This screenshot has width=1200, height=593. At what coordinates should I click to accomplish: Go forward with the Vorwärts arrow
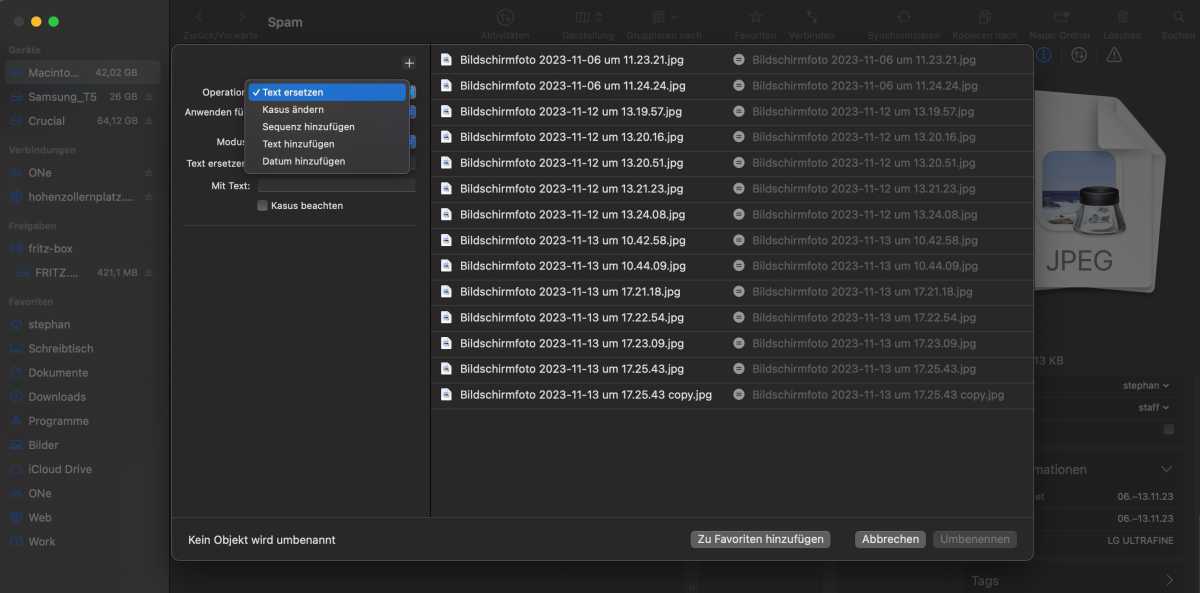click(242, 17)
